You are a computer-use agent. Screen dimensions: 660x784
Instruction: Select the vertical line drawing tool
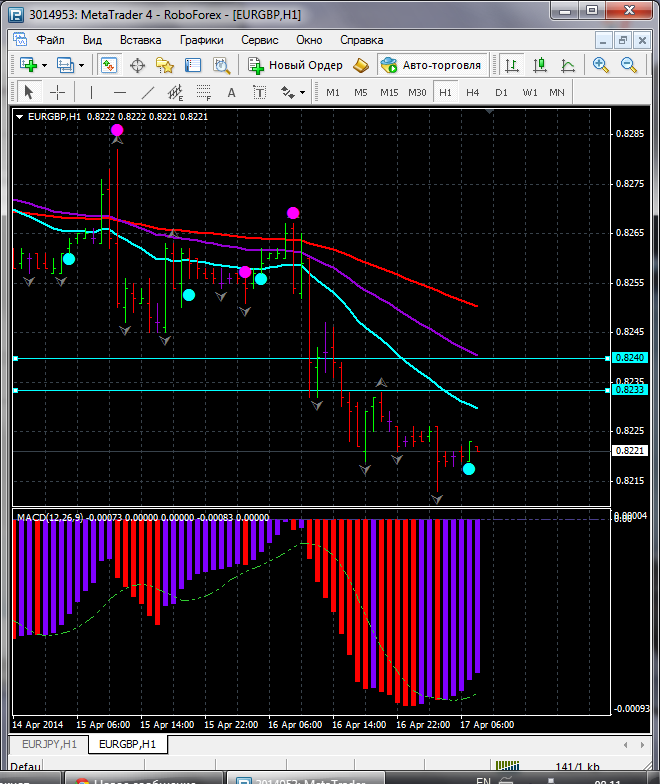[x=91, y=92]
